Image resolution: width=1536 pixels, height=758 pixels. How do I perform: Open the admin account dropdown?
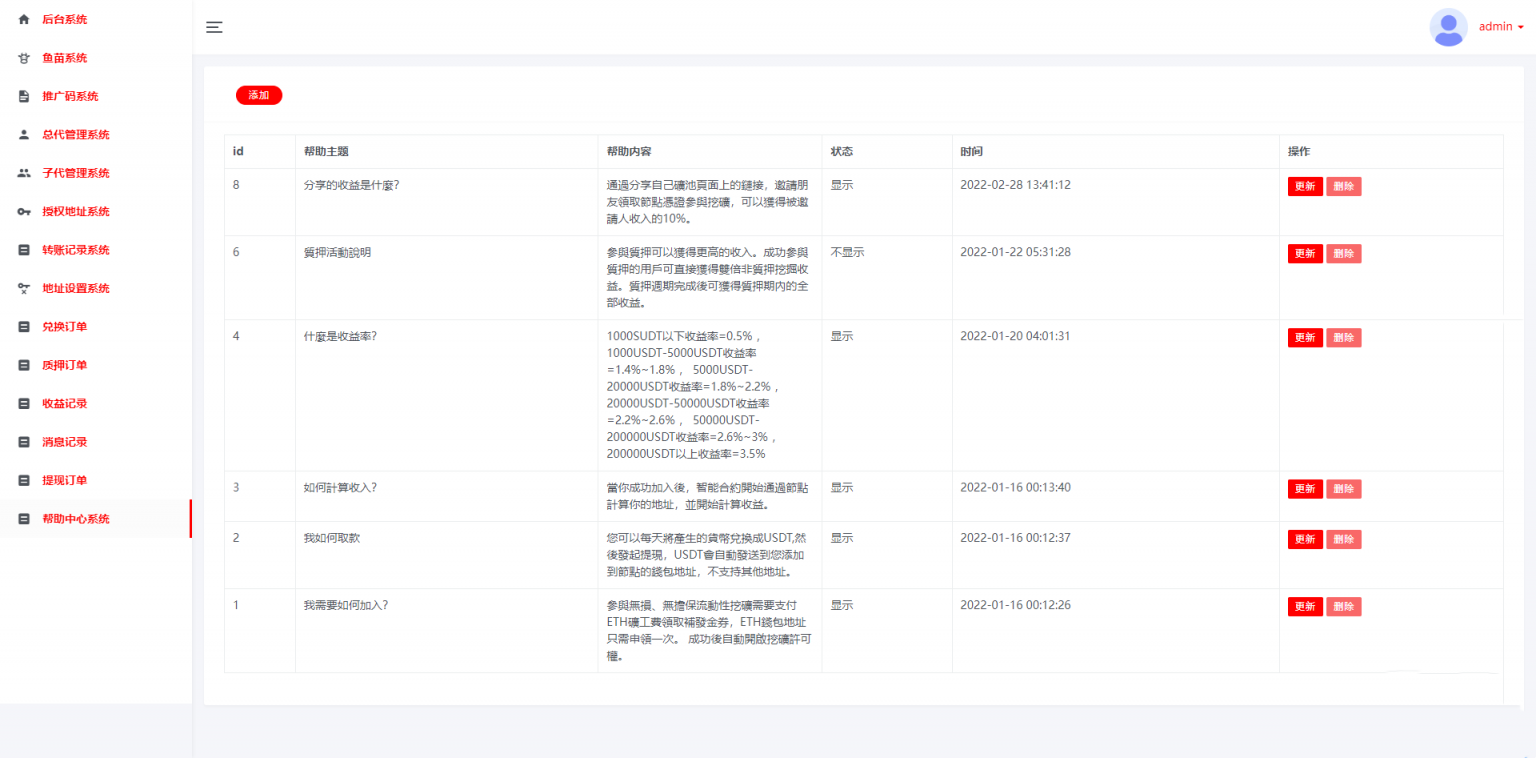[x=1501, y=27]
